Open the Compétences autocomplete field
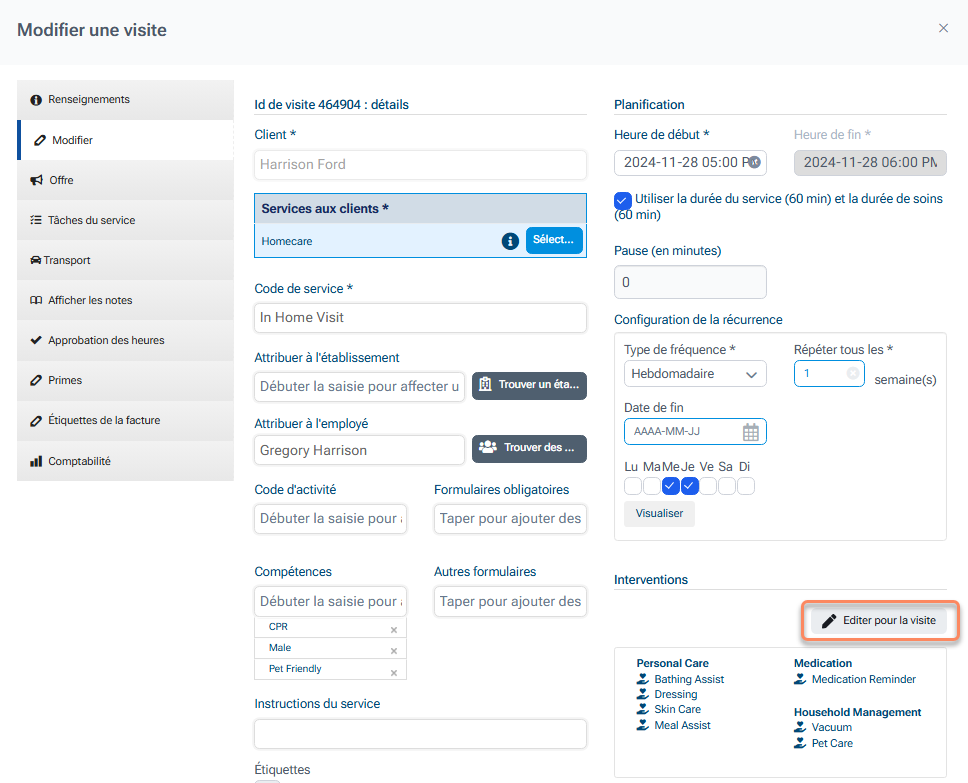This screenshot has width=968, height=783. click(331, 601)
